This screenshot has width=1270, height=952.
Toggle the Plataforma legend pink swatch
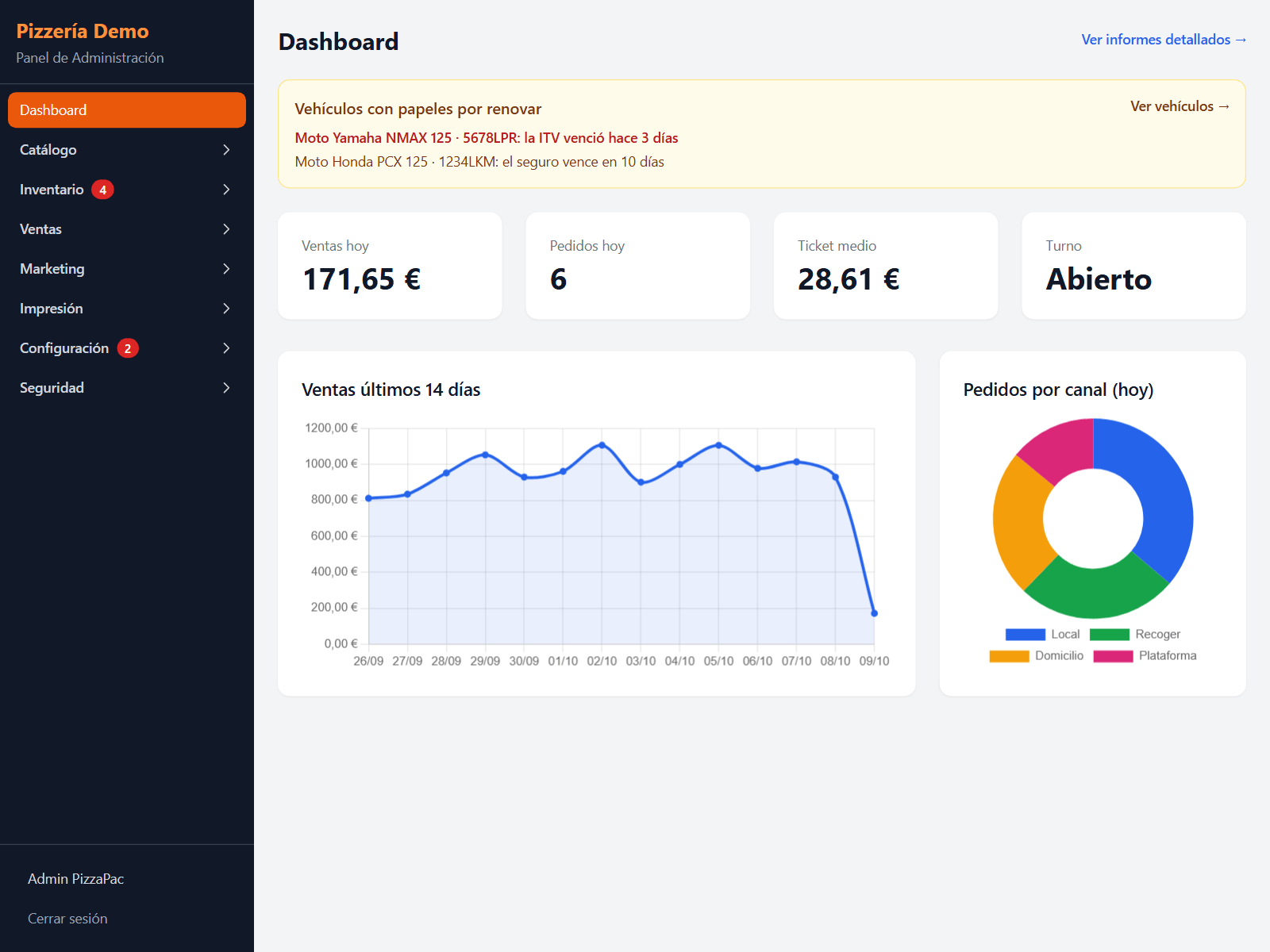[x=1113, y=656]
